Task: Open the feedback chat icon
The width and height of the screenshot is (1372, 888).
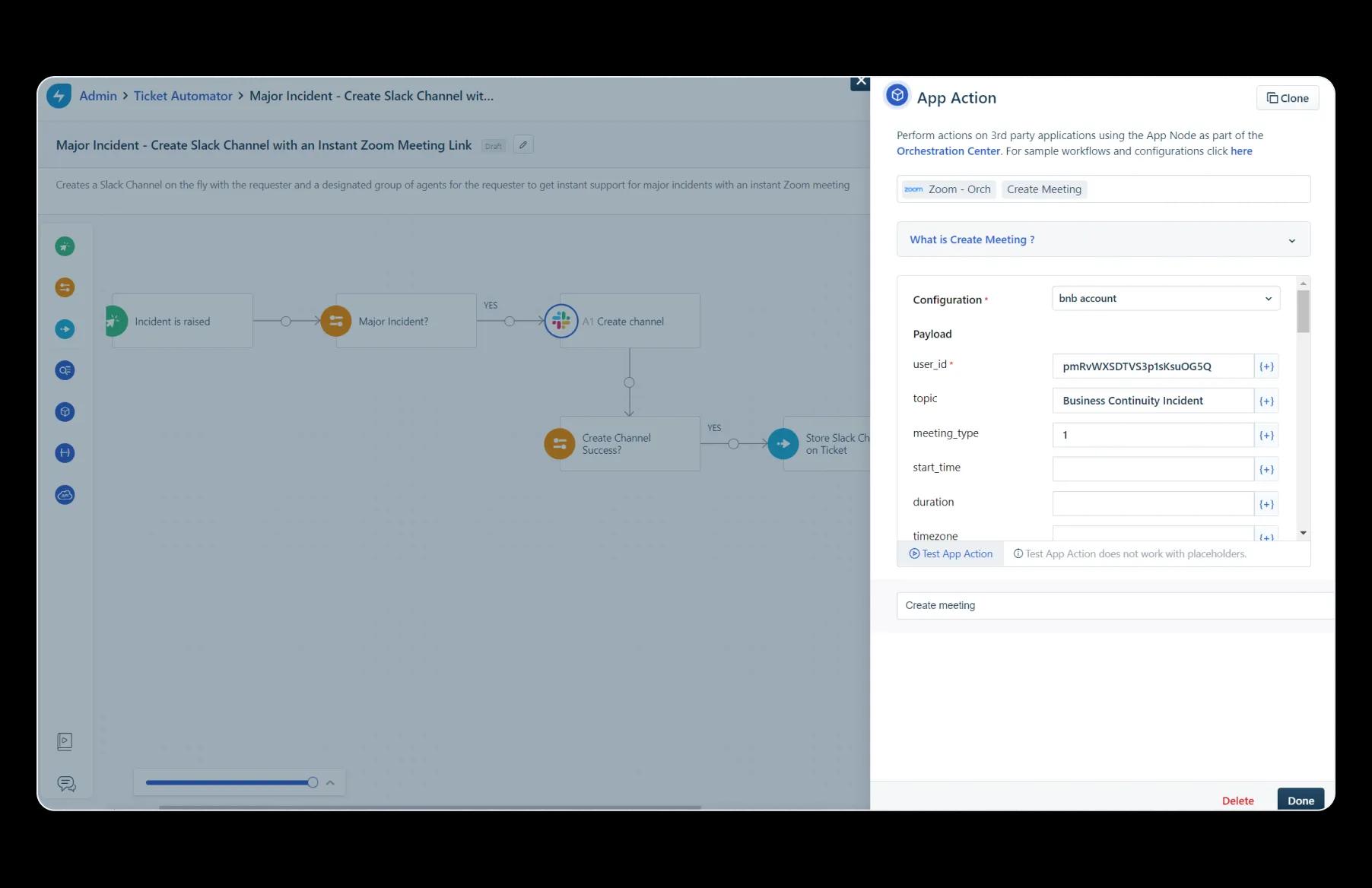Action: pyautogui.click(x=66, y=784)
